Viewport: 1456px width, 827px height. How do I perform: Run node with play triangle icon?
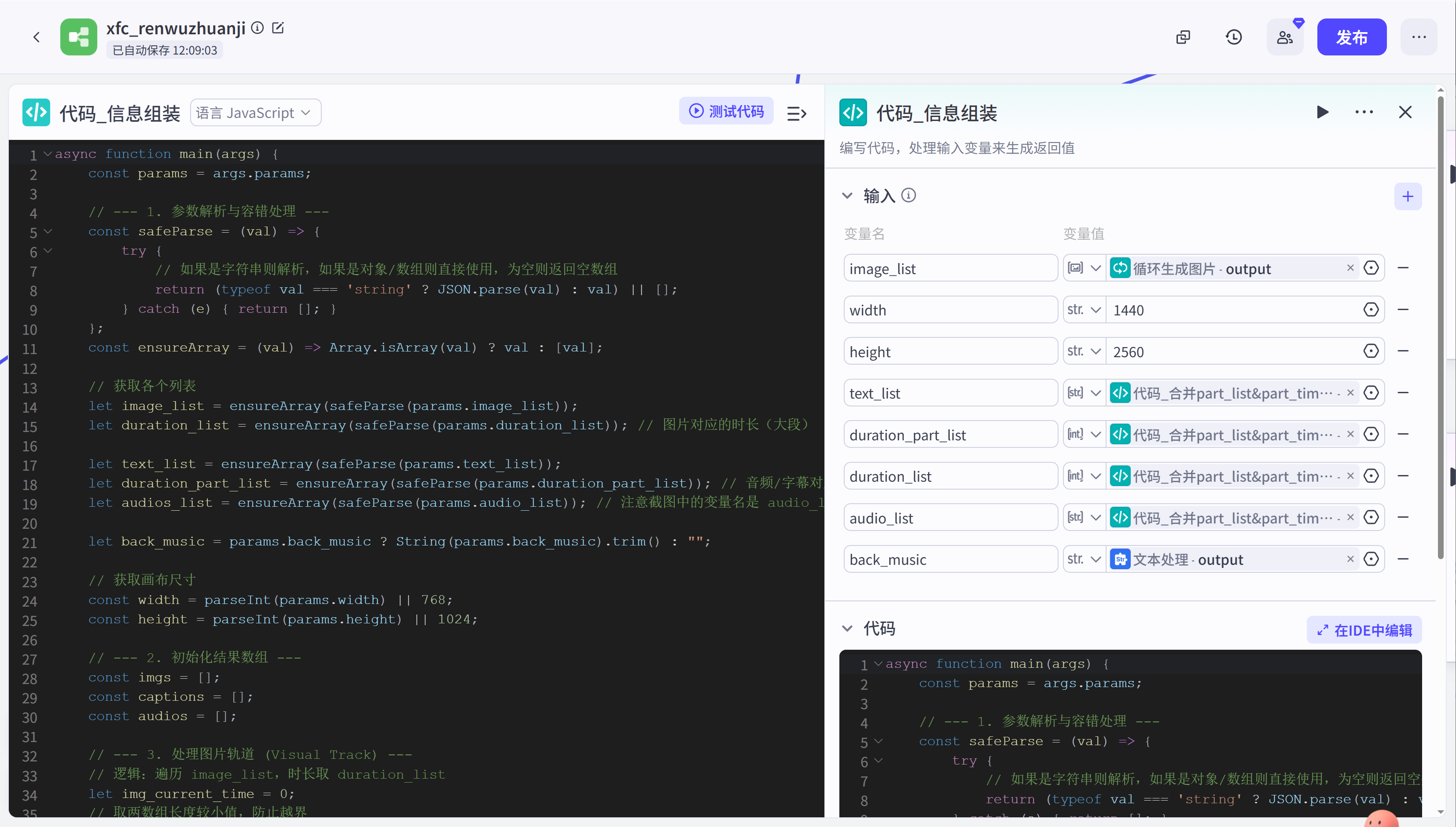(x=1323, y=113)
